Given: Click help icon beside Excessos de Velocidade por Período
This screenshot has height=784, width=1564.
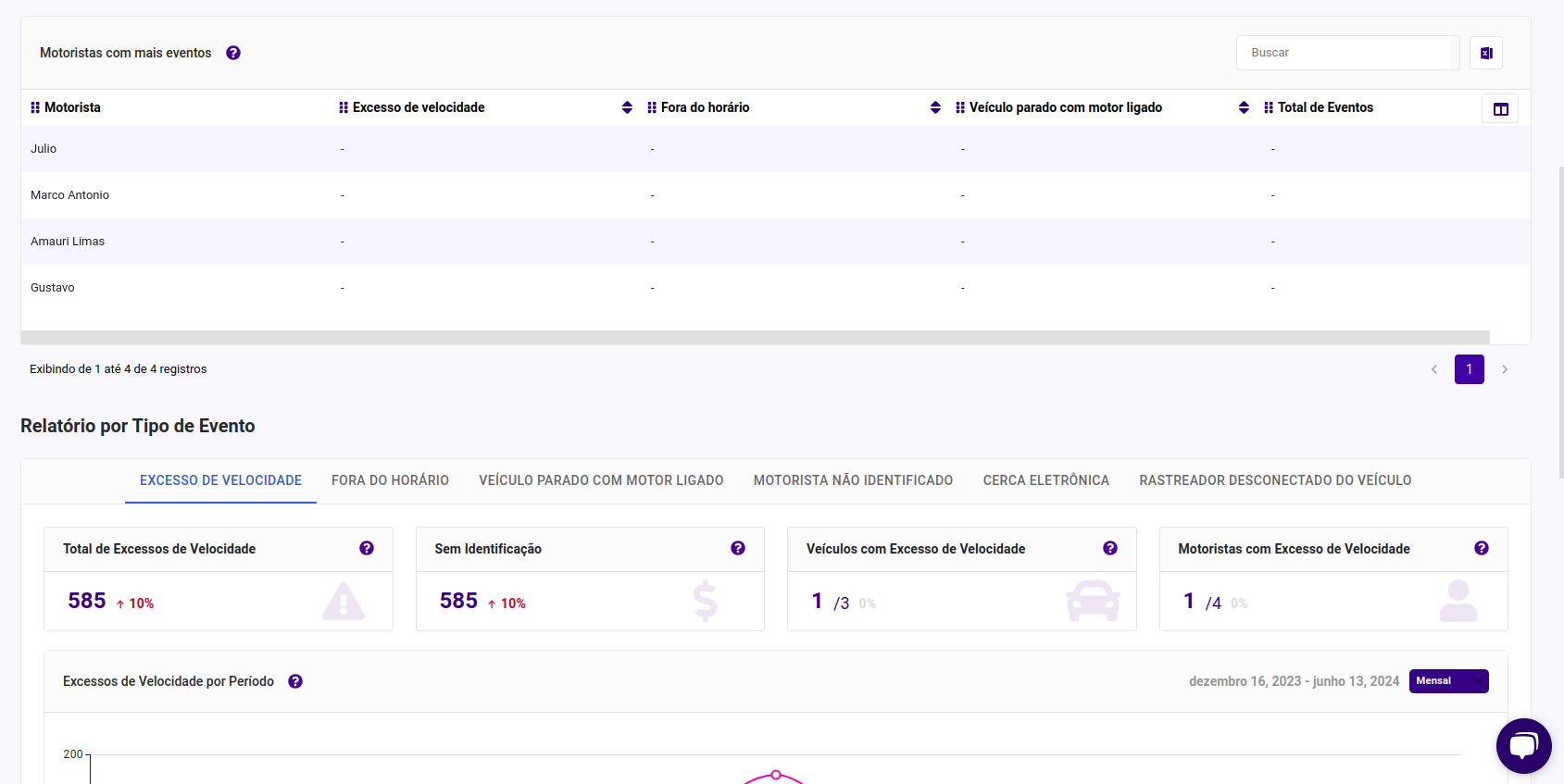Looking at the screenshot, I should [295, 681].
